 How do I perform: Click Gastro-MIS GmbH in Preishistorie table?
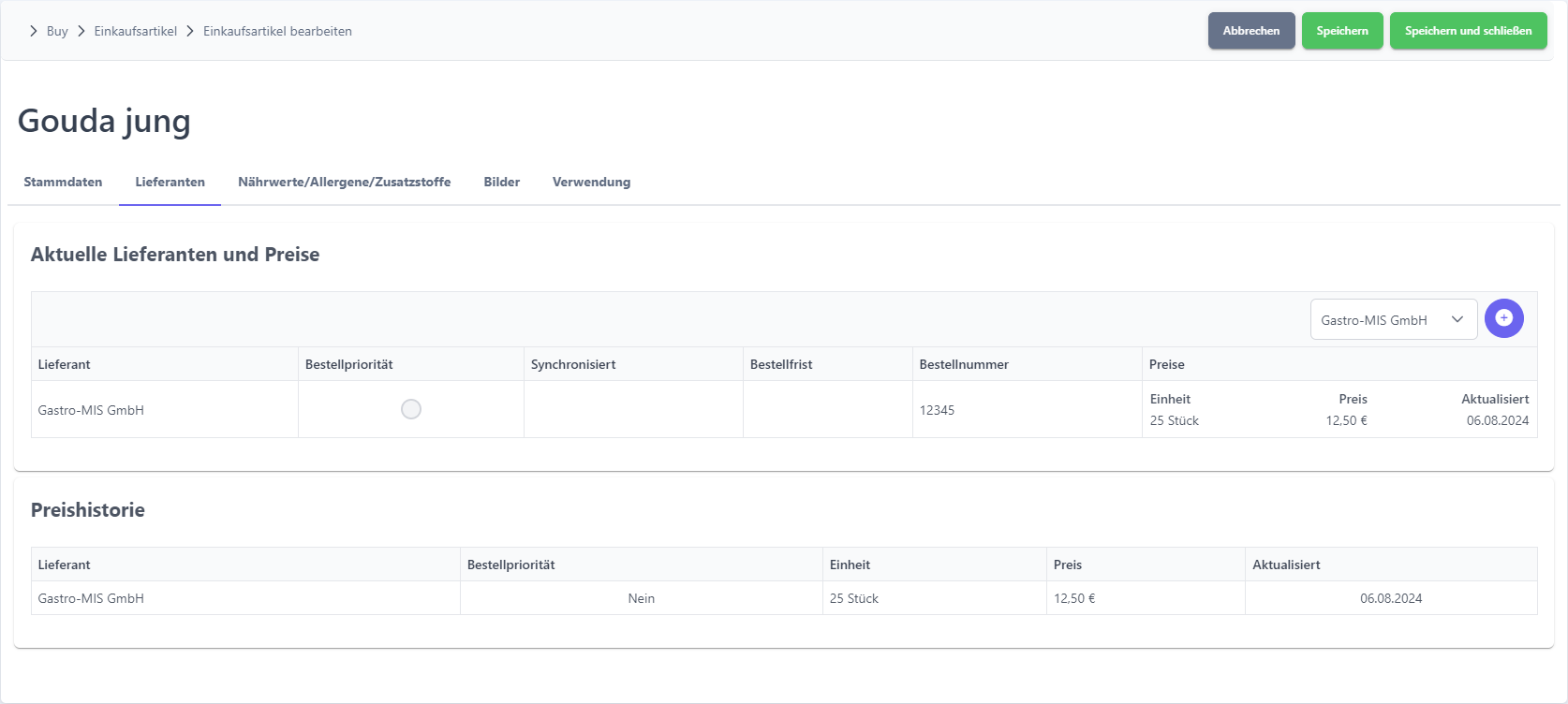[x=91, y=598]
